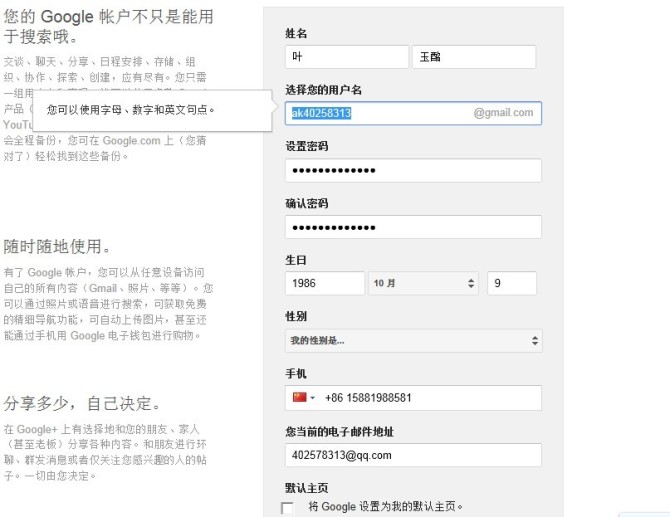Screen dimensions: 670x517
Task: Click the birth year field 1986
Action: [x=325, y=283]
